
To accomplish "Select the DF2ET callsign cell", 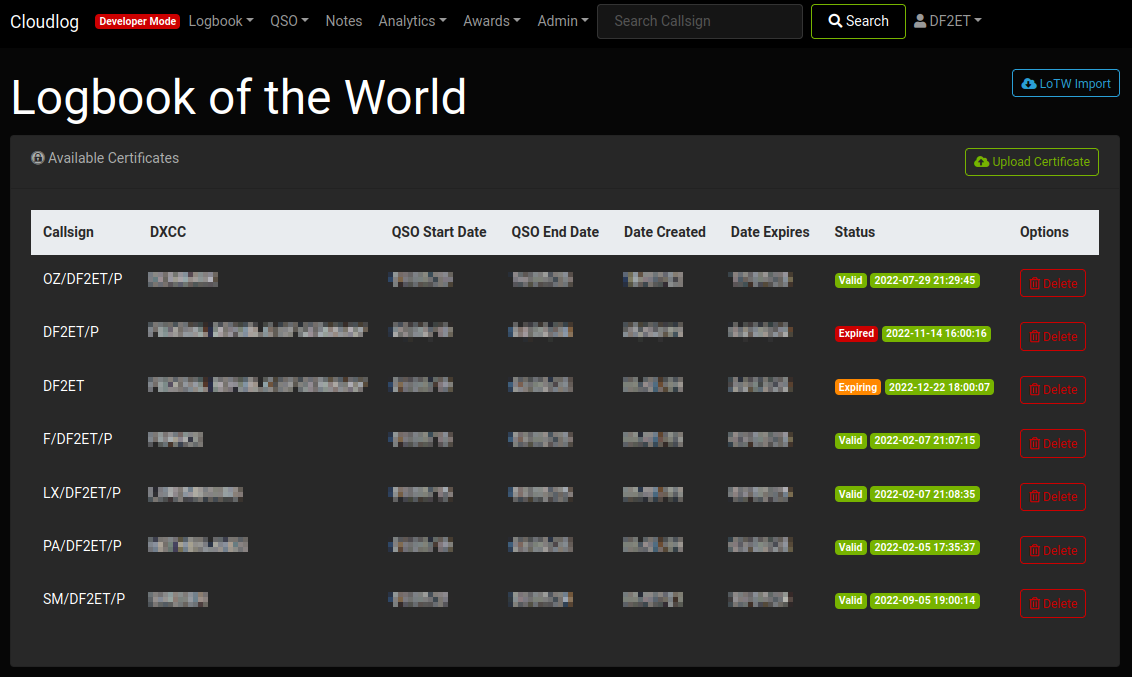I will [x=64, y=385].
